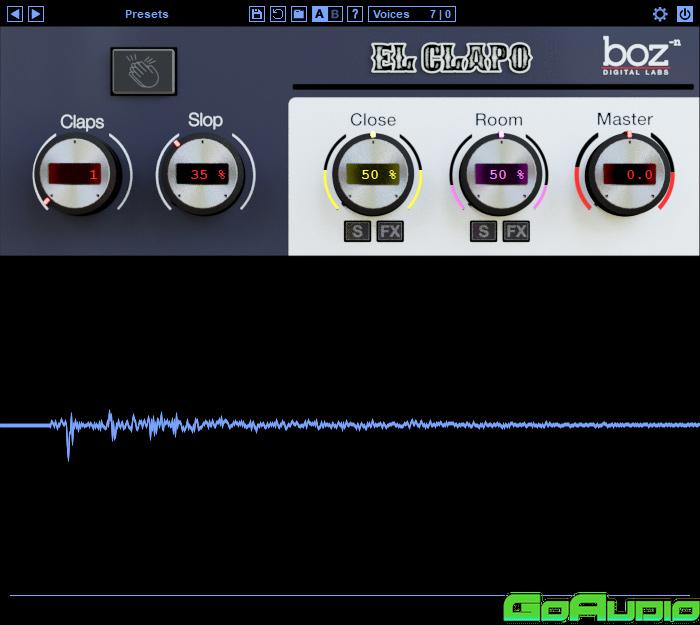
Task: Load the previous preset with the left arrow
Action: tap(15, 14)
